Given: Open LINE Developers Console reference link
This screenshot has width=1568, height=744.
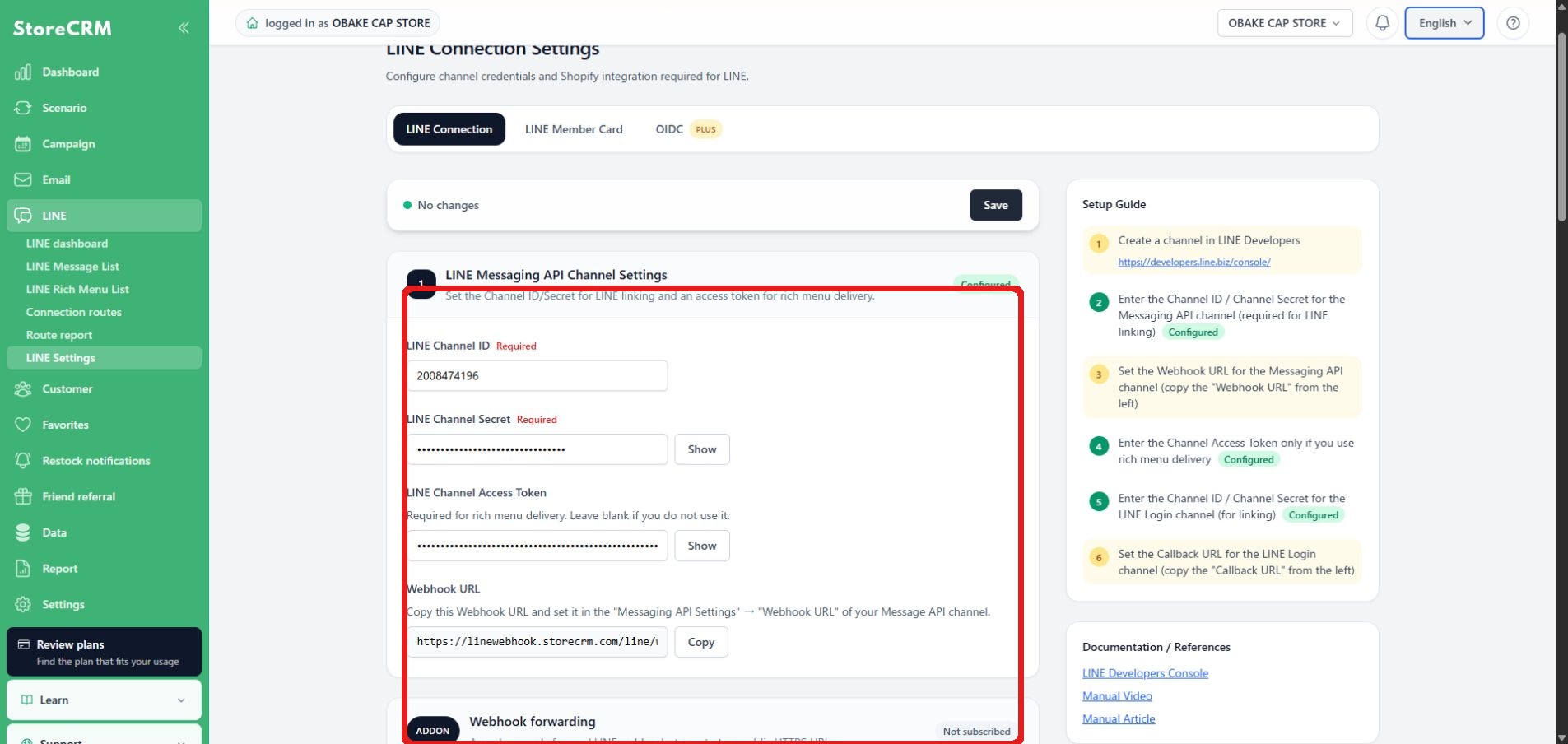Looking at the screenshot, I should click(x=1145, y=673).
